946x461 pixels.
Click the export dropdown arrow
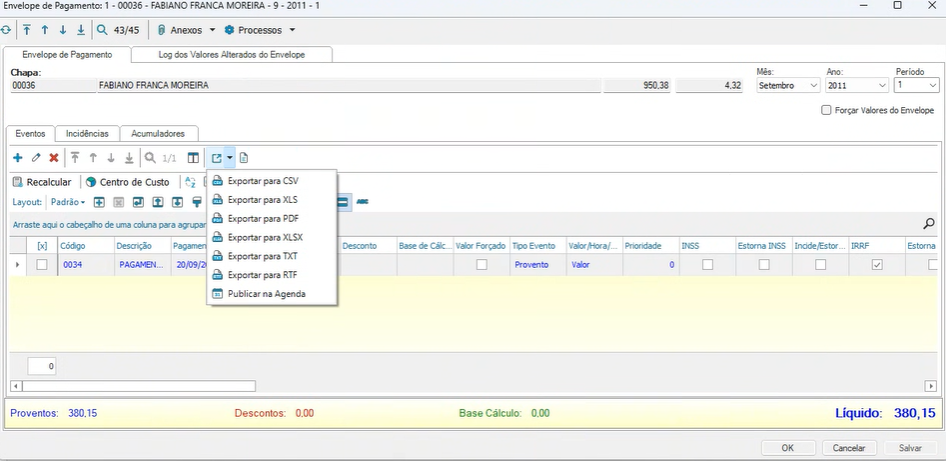230,159
